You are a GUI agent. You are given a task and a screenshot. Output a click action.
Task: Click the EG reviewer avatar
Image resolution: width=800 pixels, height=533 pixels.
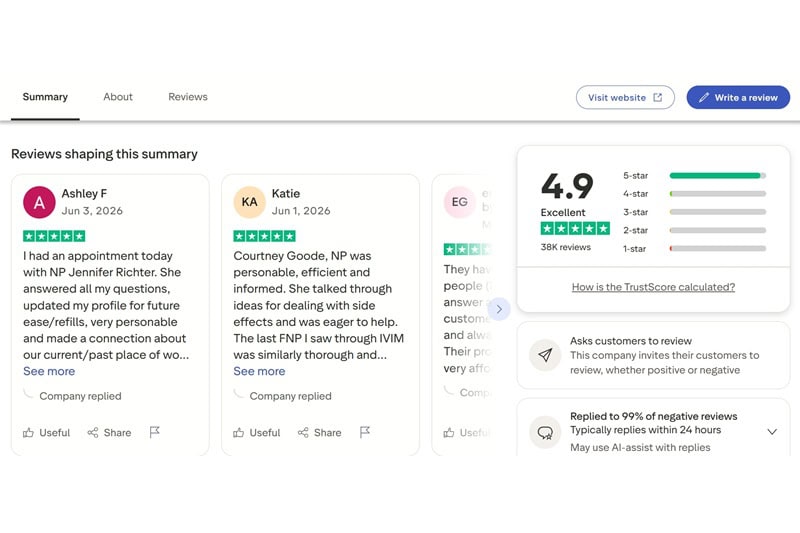tap(460, 202)
